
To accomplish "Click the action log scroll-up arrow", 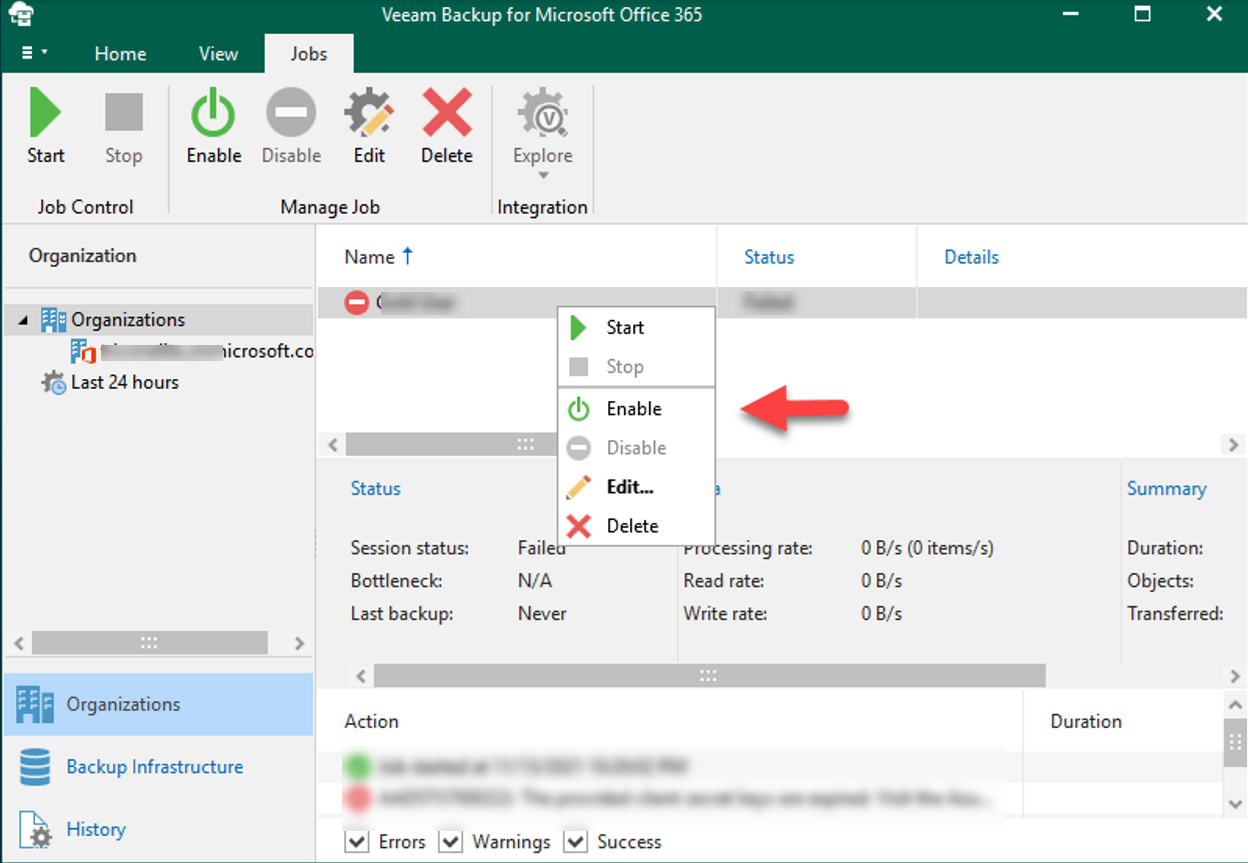I will 1235,706.
